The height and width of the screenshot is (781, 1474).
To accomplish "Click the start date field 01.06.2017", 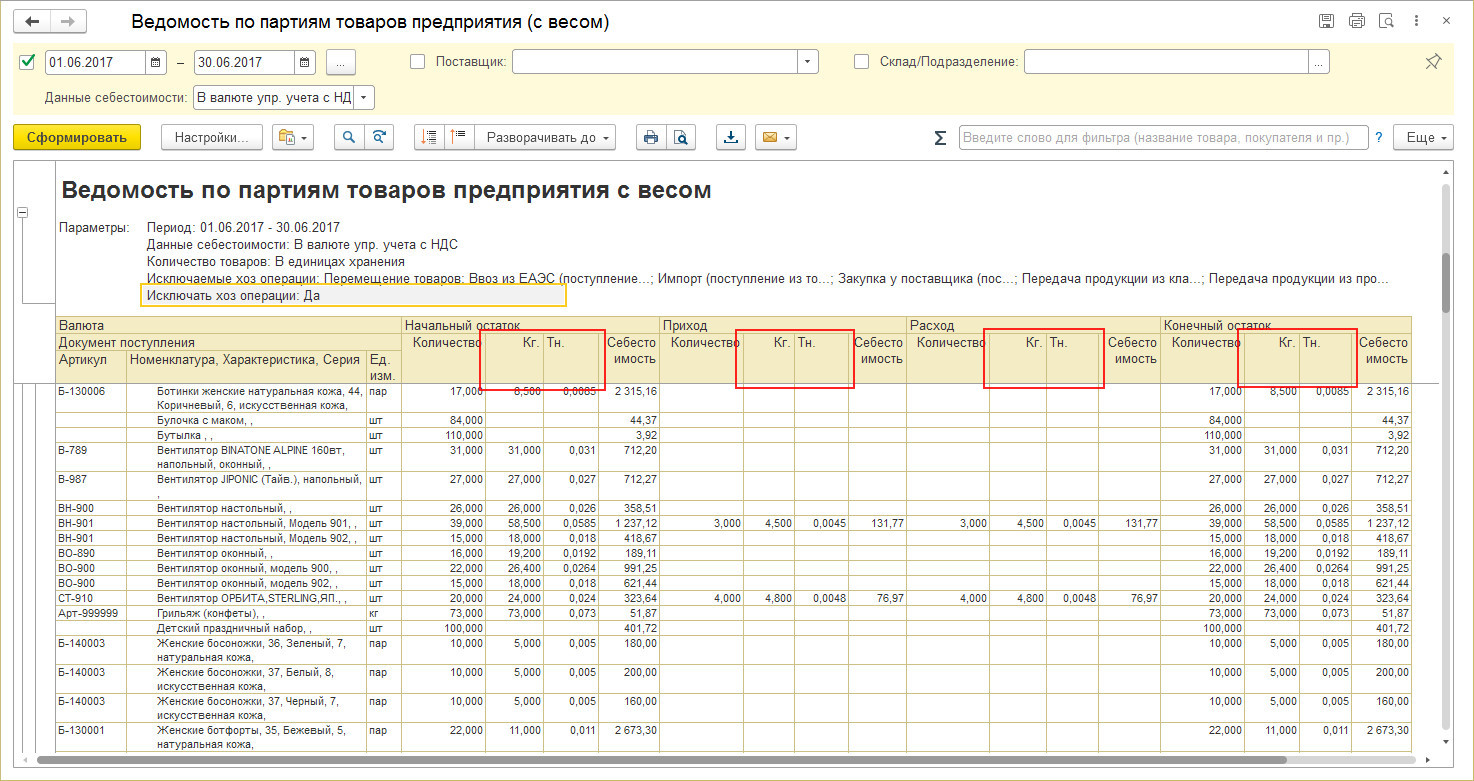I will click(95, 62).
